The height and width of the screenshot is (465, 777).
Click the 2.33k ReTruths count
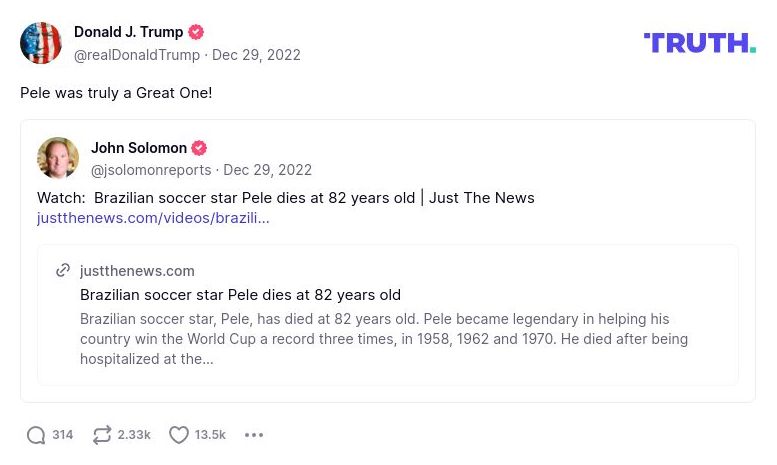coord(134,435)
